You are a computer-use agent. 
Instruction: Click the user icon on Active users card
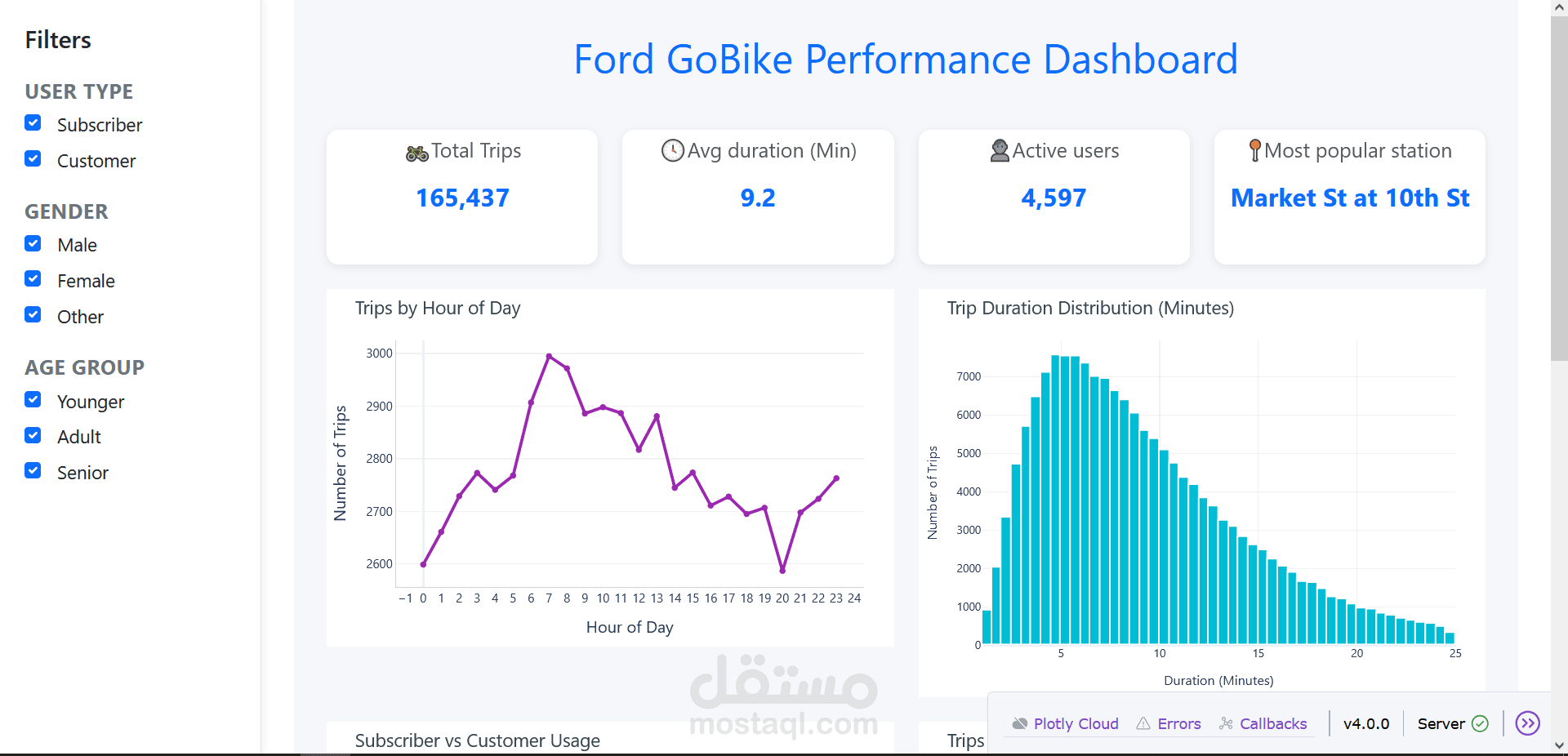(1000, 151)
